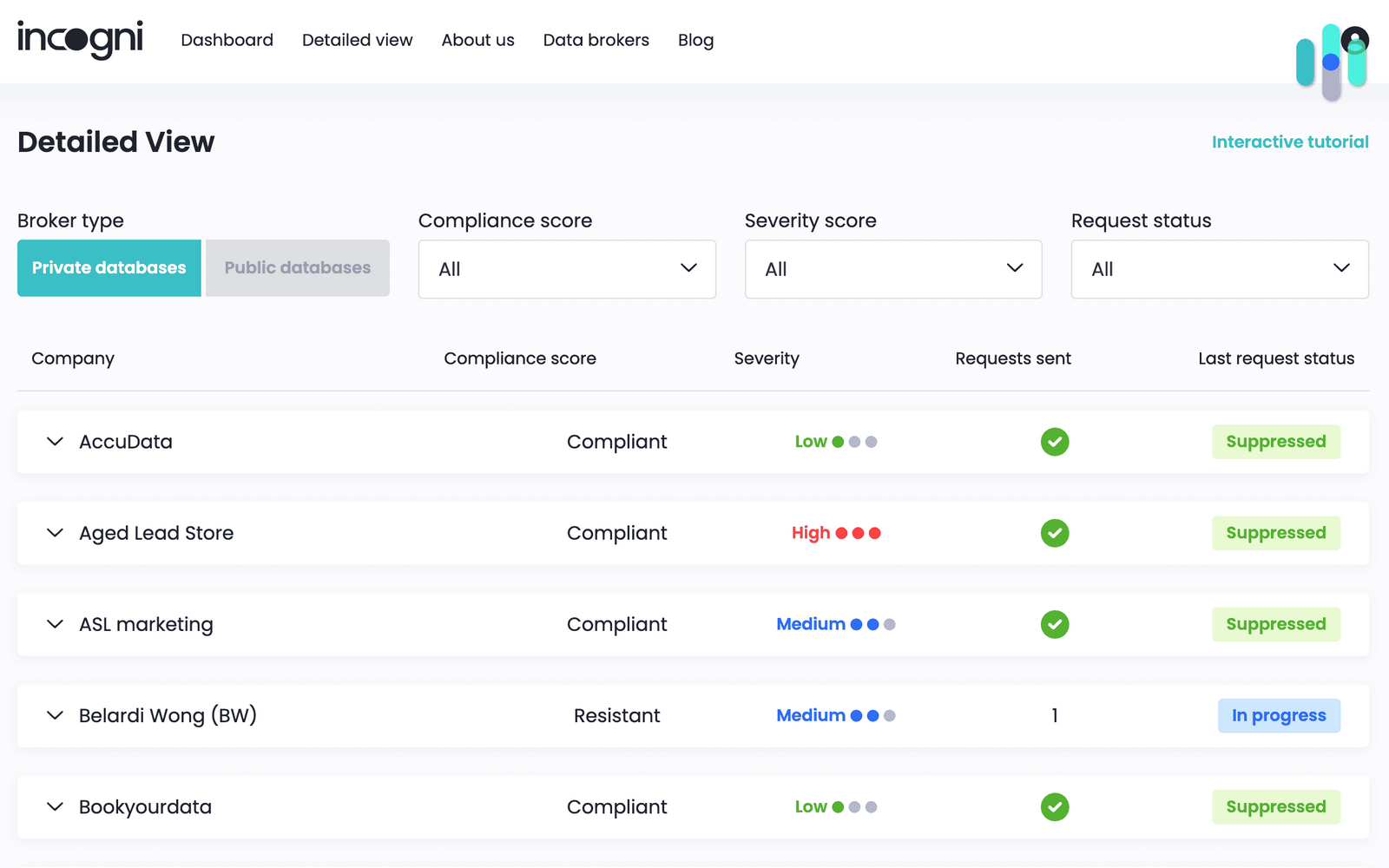Open the user profile avatar icon

1354,40
